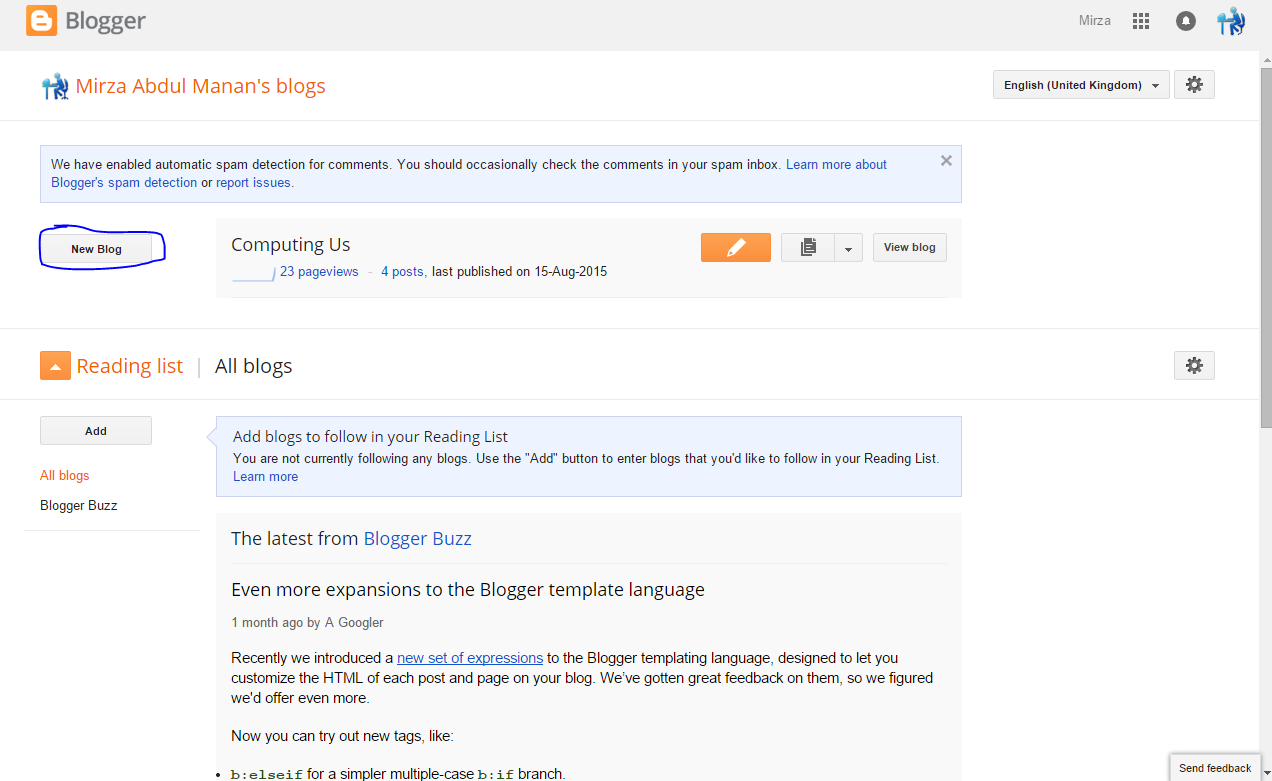Open Computing Us blog title
This screenshot has height=781, width=1272.
[x=291, y=245]
